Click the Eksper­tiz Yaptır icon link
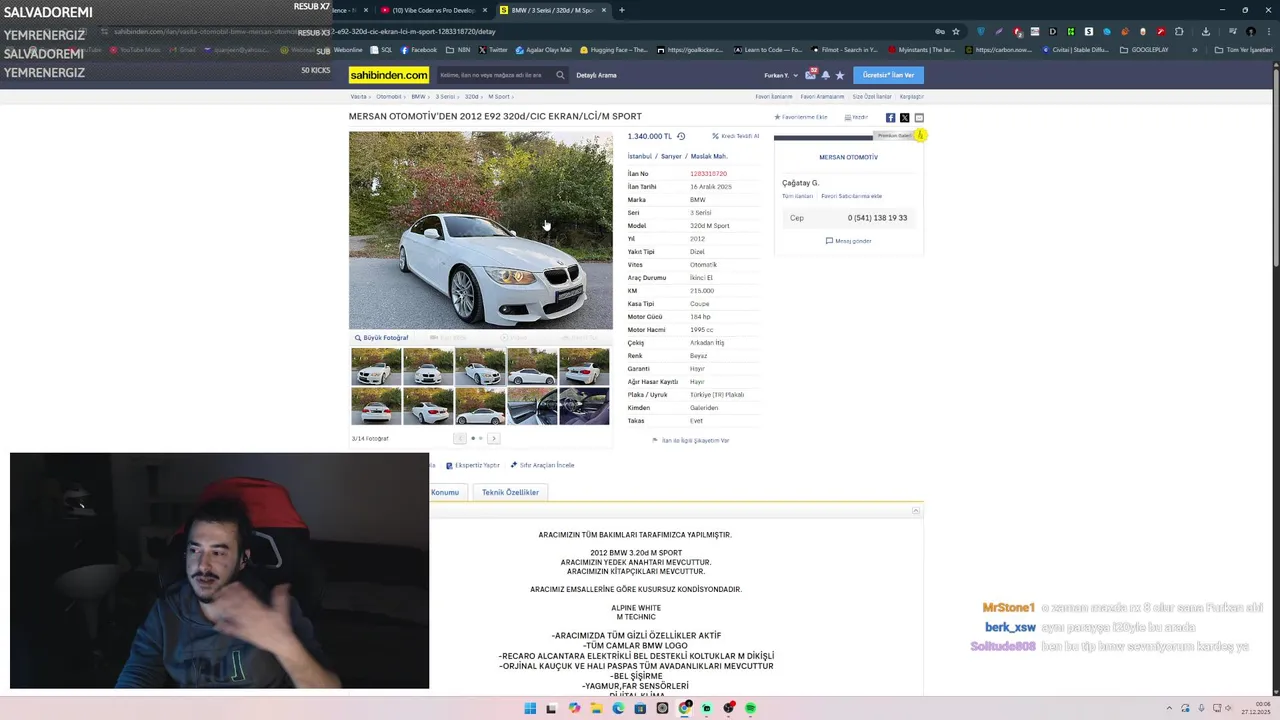This screenshot has width=1280, height=720. [473, 465]
